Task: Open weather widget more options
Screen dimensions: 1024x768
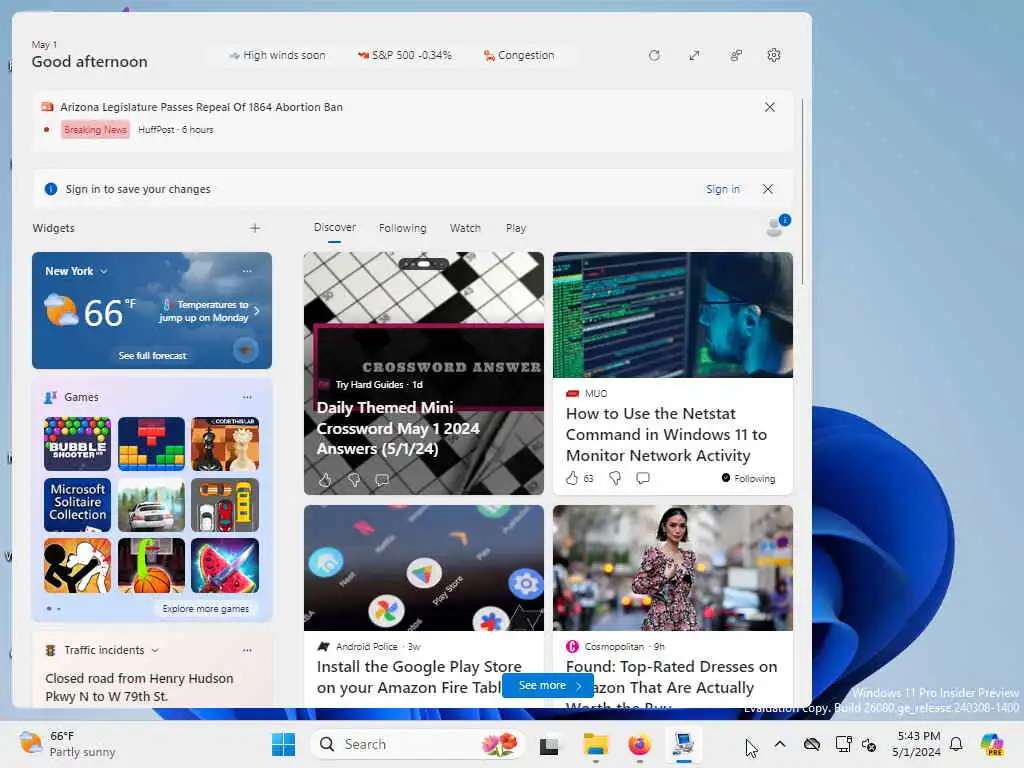Action: pos(247,271)
